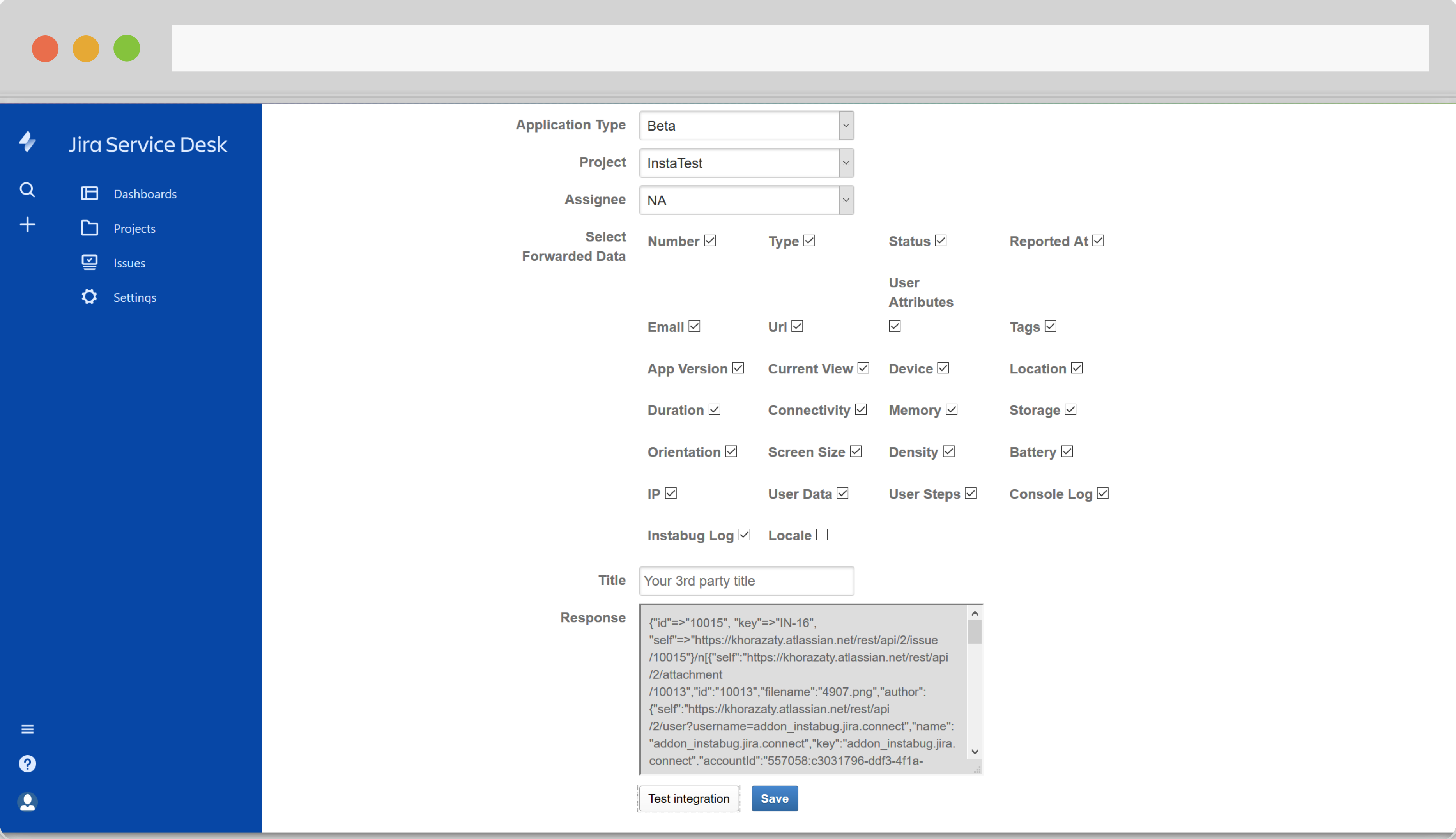The height and width of the screenshot is (839, 1456).
Task: Click the Dashboards board icon
Action: (x=89, y=194)
